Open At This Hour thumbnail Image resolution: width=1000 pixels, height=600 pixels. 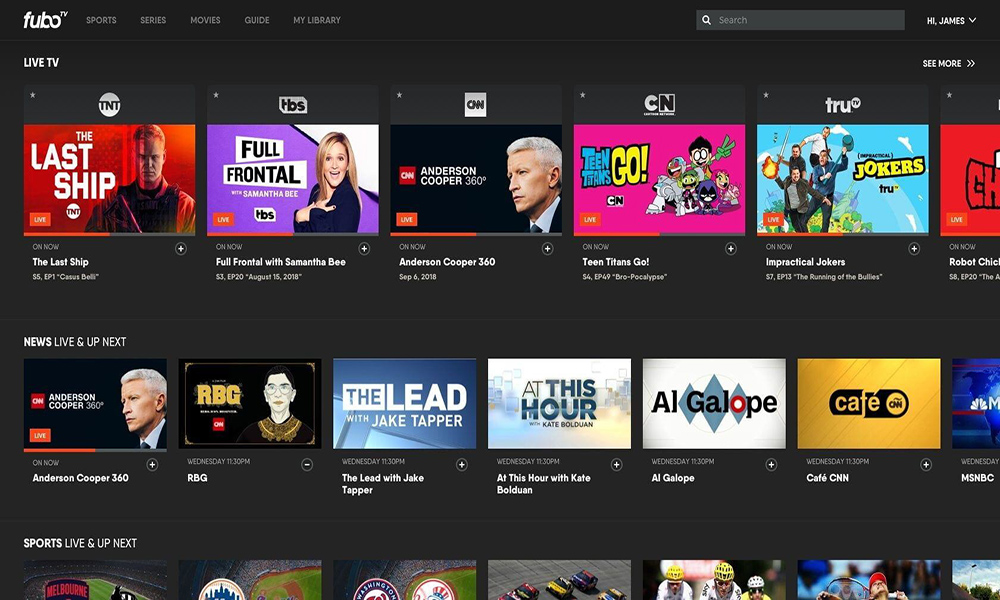click(x=559, y=404)
